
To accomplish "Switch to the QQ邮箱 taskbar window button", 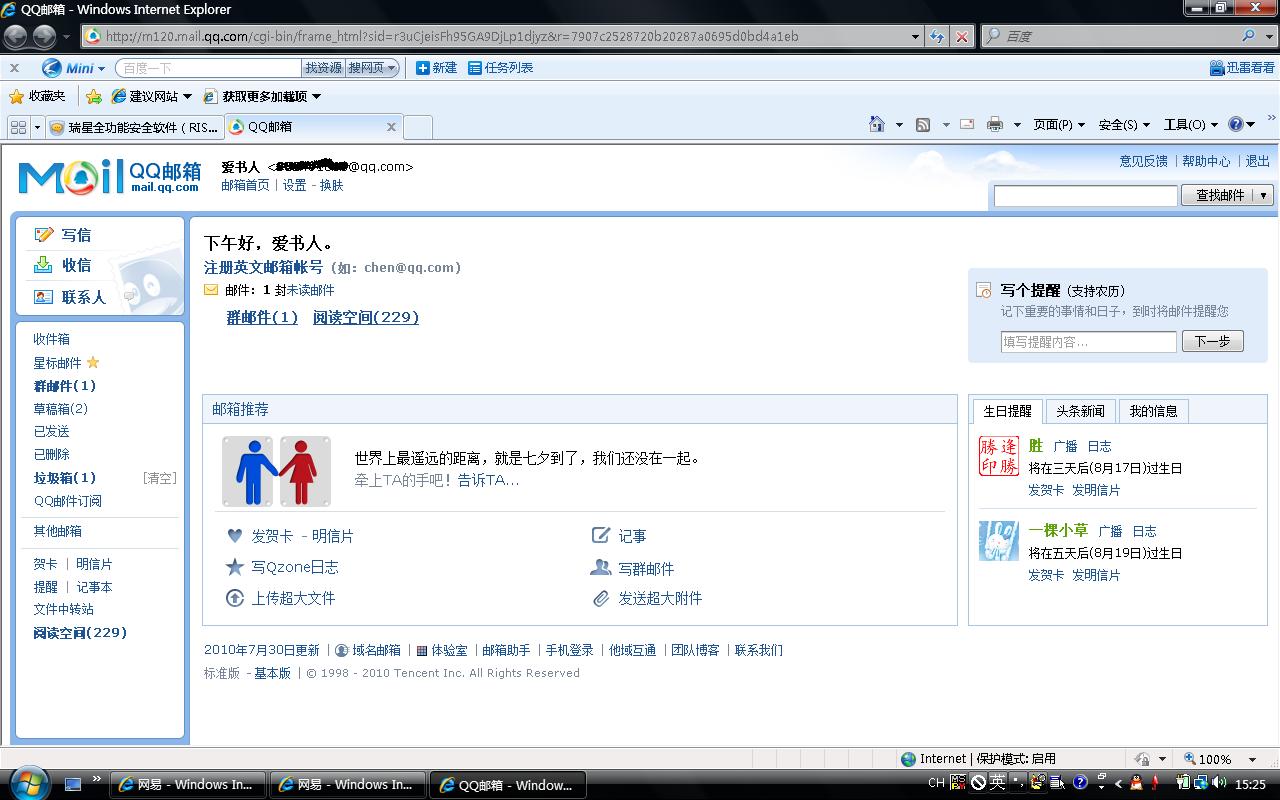I will pyautogui.click(x=507, y=785).
